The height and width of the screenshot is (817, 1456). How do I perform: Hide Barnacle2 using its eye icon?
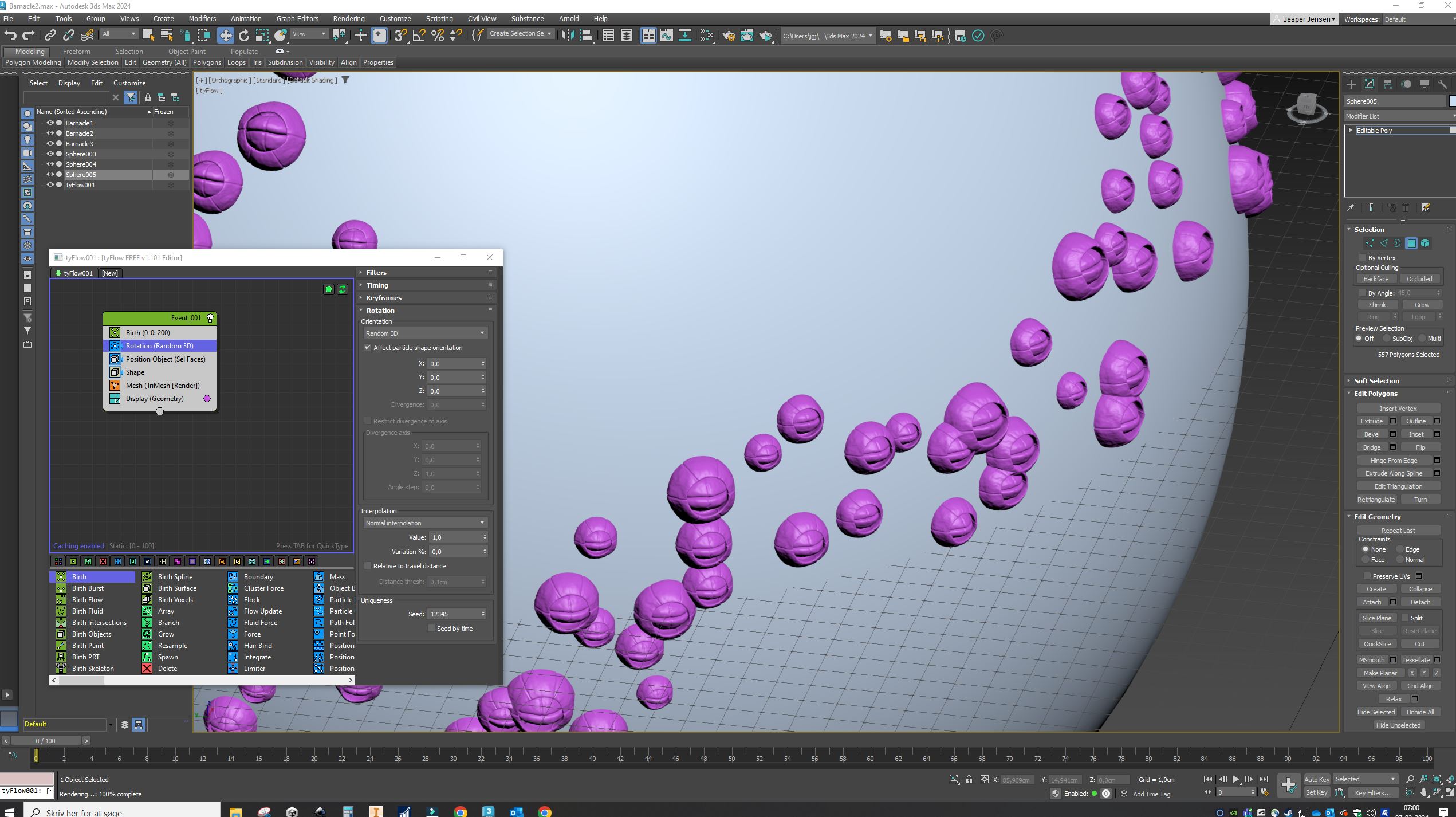(50, 133)
